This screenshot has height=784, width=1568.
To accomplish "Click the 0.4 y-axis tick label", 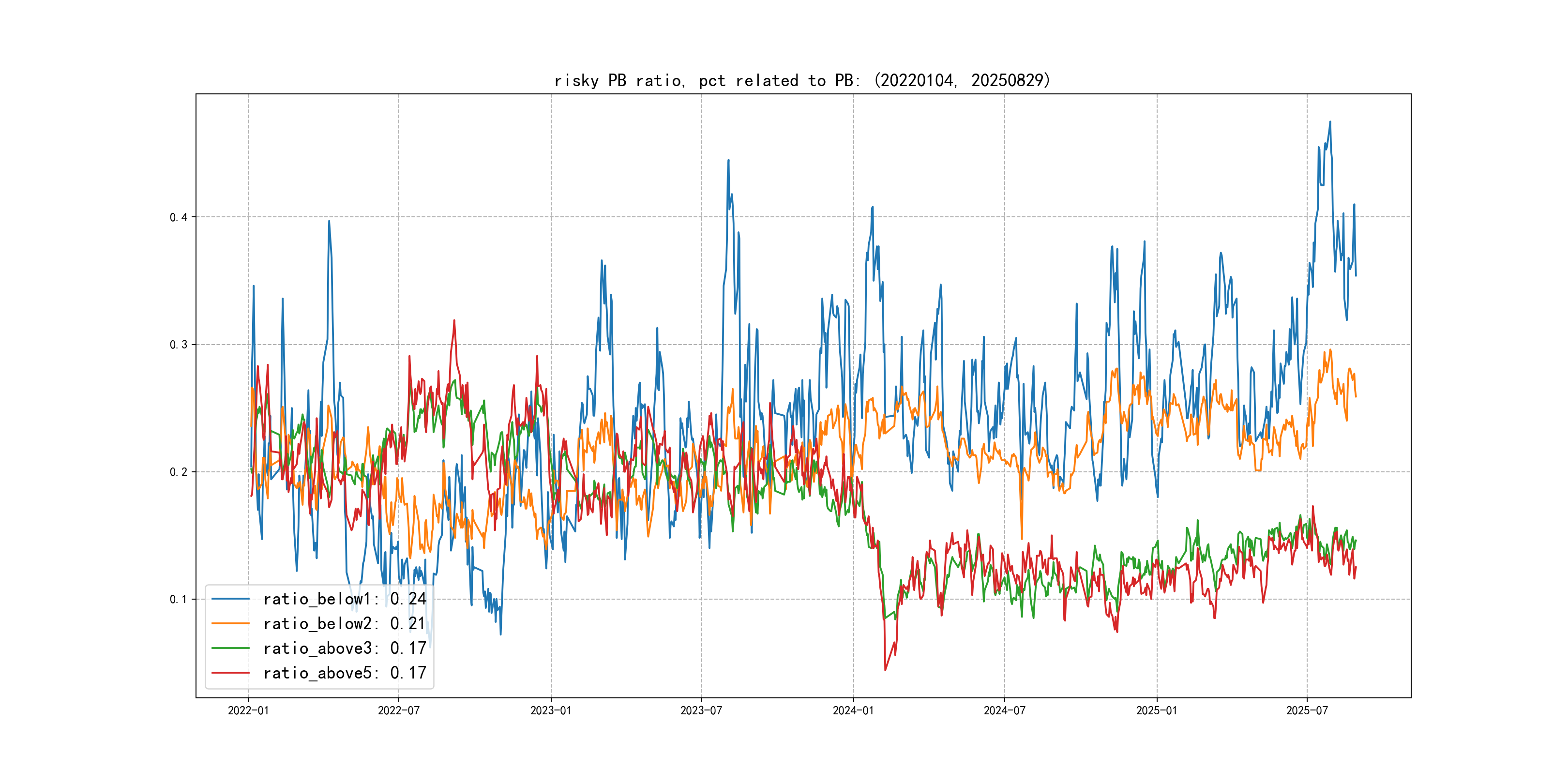I will pyautogui.click(x=179, y=217).
